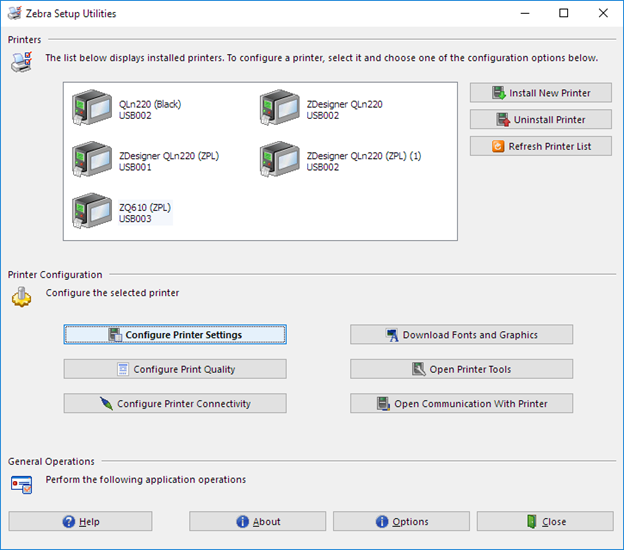Minimize the Zebra Setup Utilities window
This screenshot has width=624, height=550.
click(x=525, y=13)
